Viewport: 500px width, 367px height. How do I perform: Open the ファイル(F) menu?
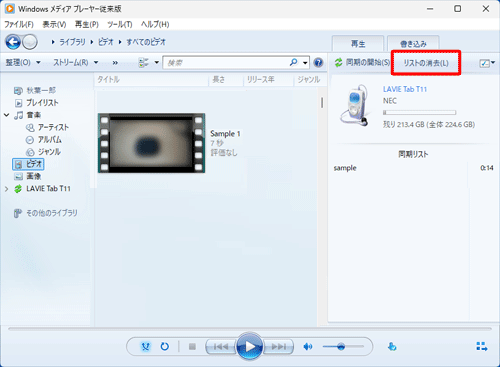coord(19,24)
